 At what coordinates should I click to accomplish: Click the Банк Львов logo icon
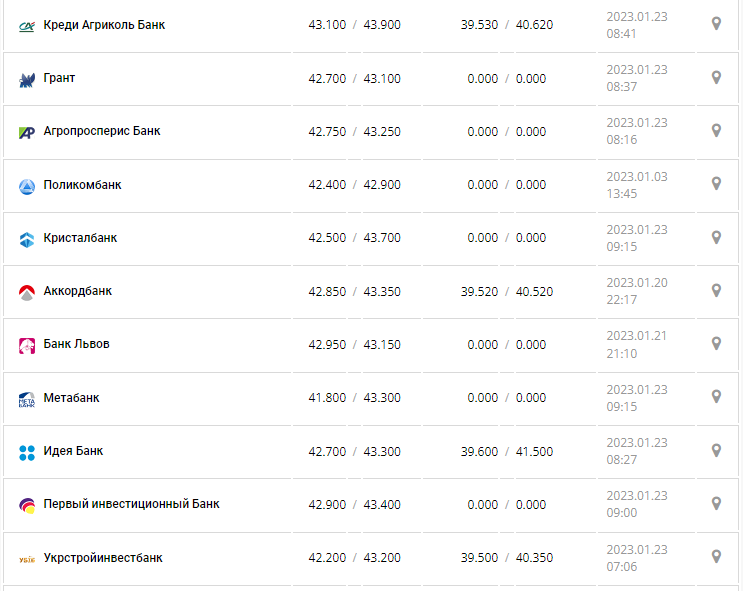click(27, 345)
